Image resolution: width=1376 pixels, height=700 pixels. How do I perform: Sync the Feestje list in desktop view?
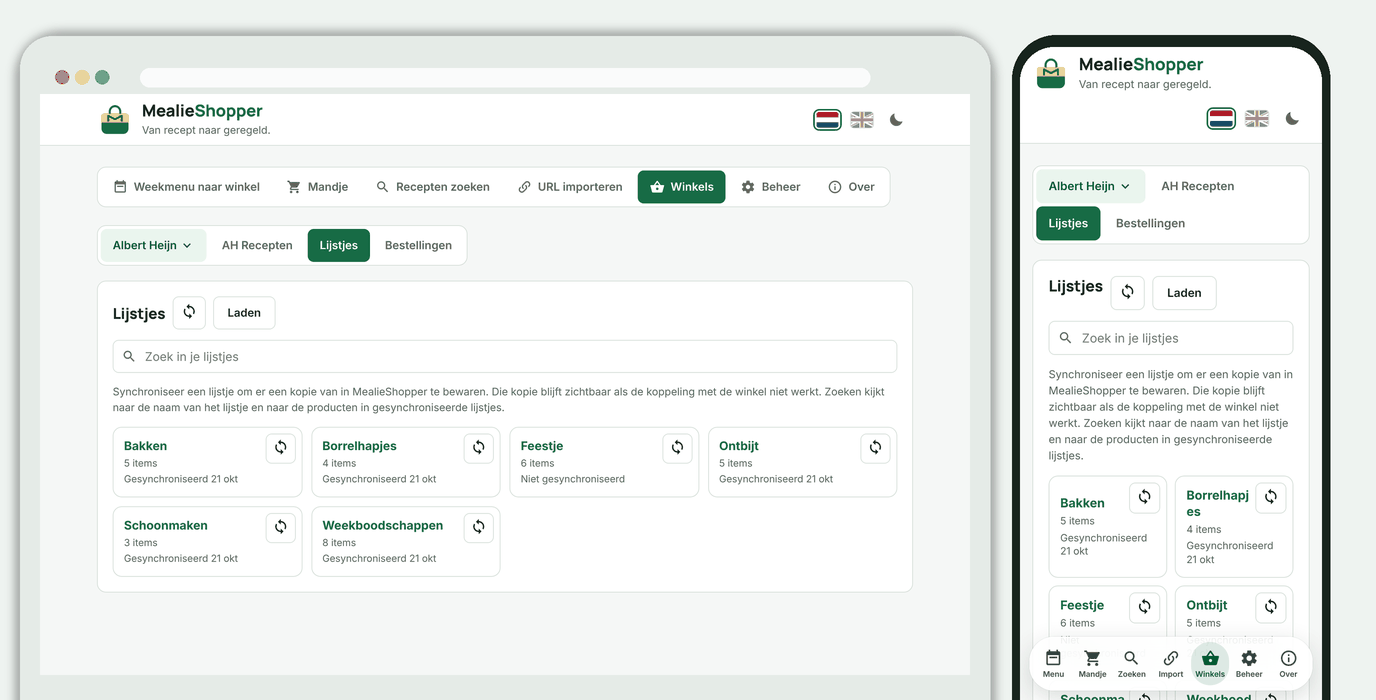coord(677,448)
